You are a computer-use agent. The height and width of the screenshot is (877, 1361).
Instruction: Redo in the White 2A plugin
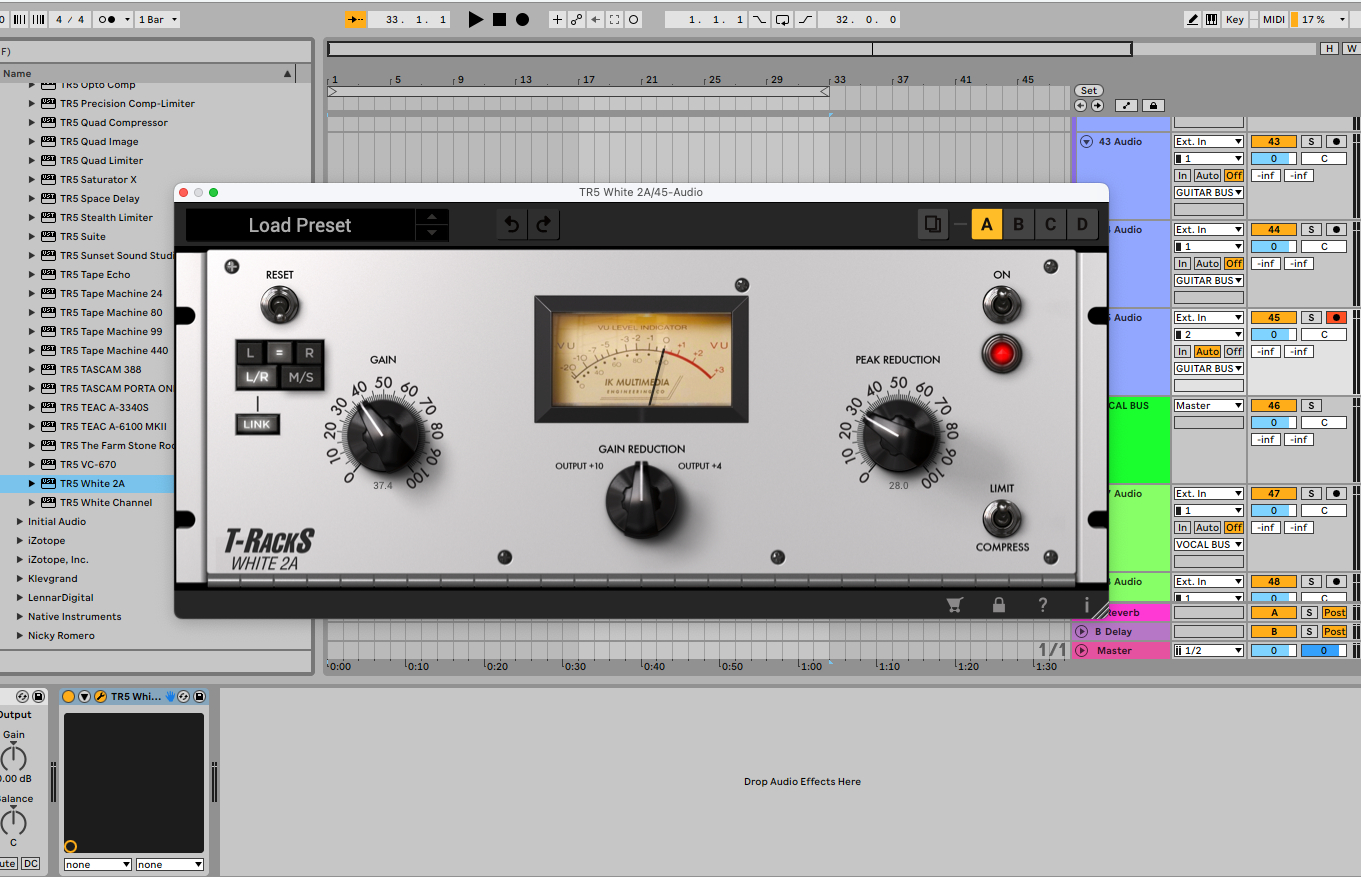pos(543,225)
